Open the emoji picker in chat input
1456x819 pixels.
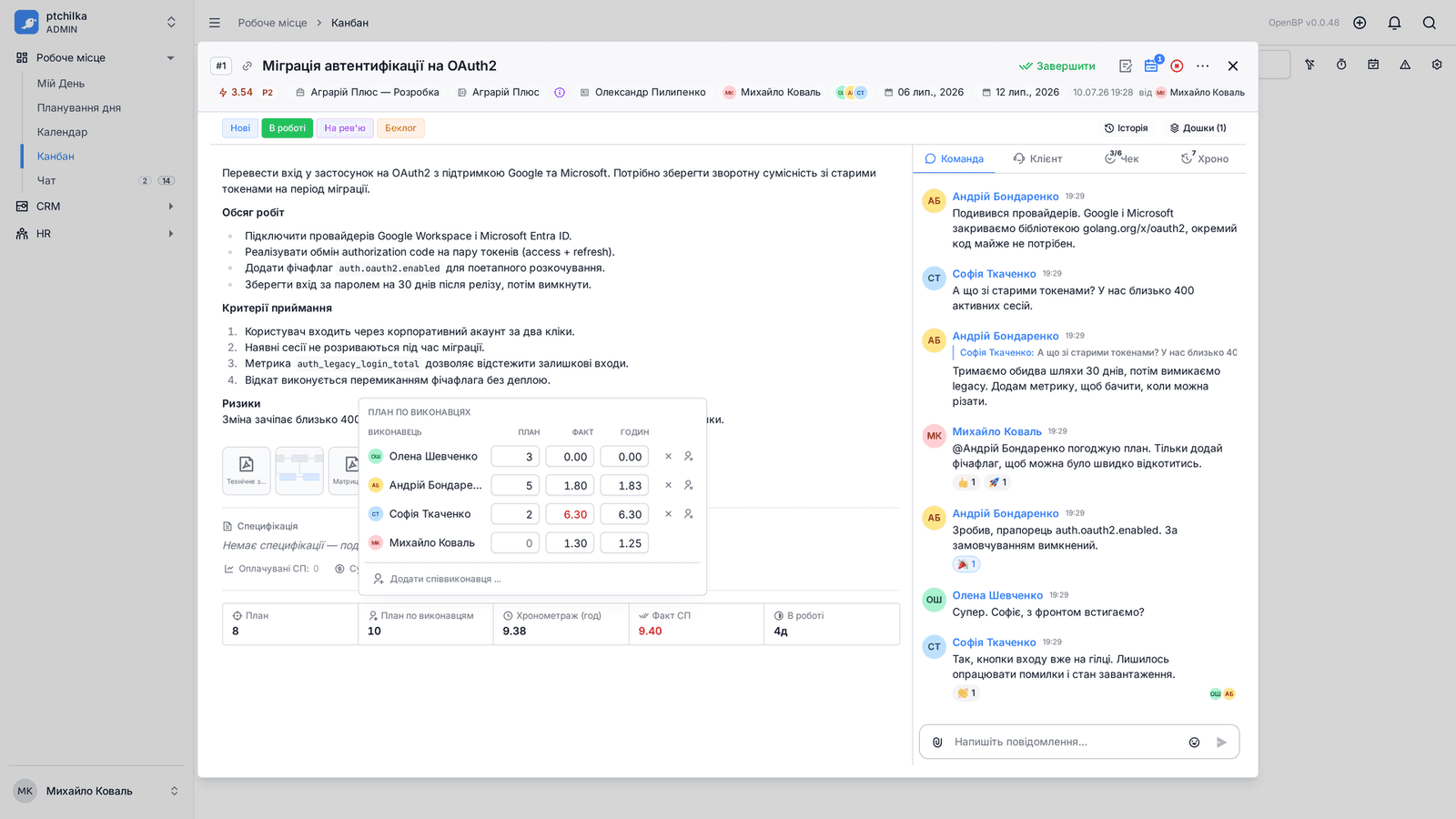[x=1194, y=742]
